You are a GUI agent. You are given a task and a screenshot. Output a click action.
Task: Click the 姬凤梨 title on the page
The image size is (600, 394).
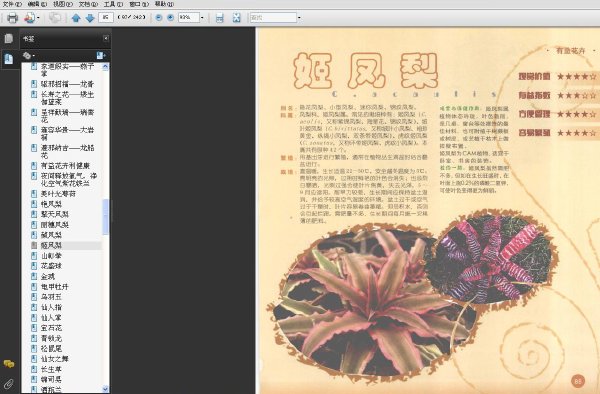[x=366, y=71]
